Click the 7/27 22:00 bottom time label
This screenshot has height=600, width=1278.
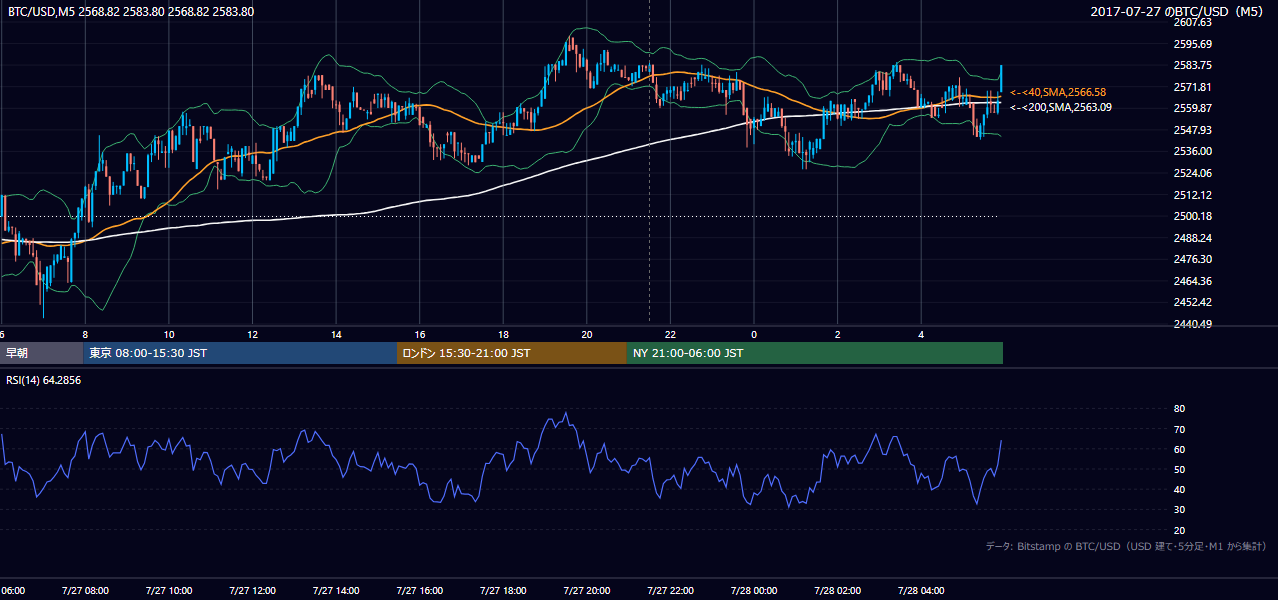(669, 591)
